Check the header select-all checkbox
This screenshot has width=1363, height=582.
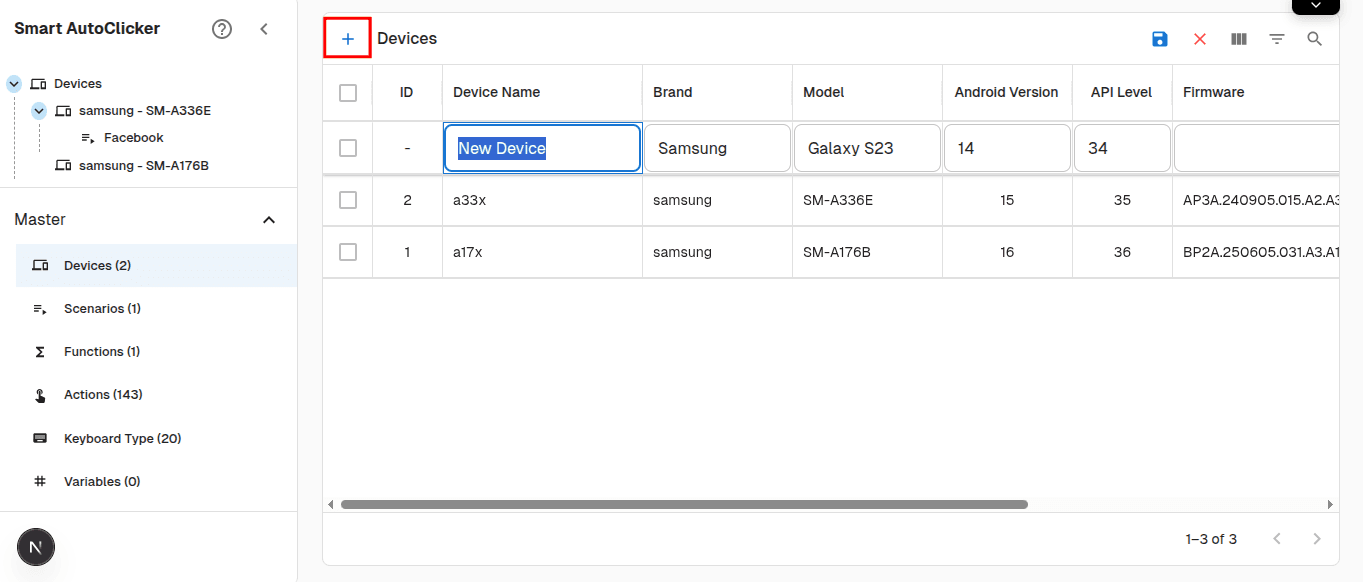pyautogui.click(x=347, y=92)
